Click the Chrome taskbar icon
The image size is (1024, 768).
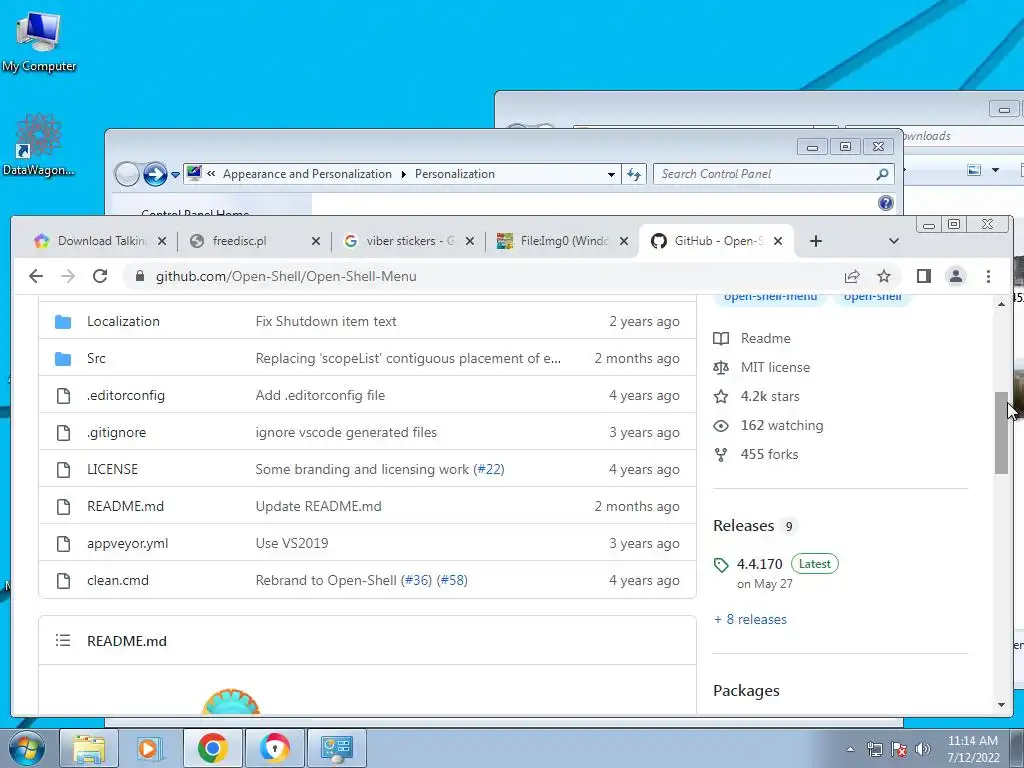212,748
